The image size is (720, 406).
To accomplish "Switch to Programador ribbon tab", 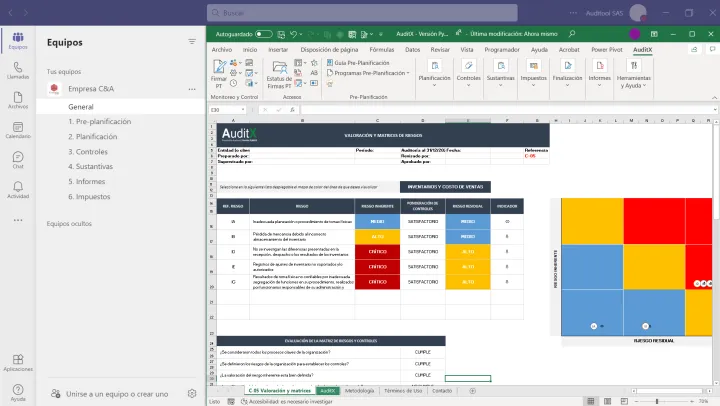I will point(502,50).
